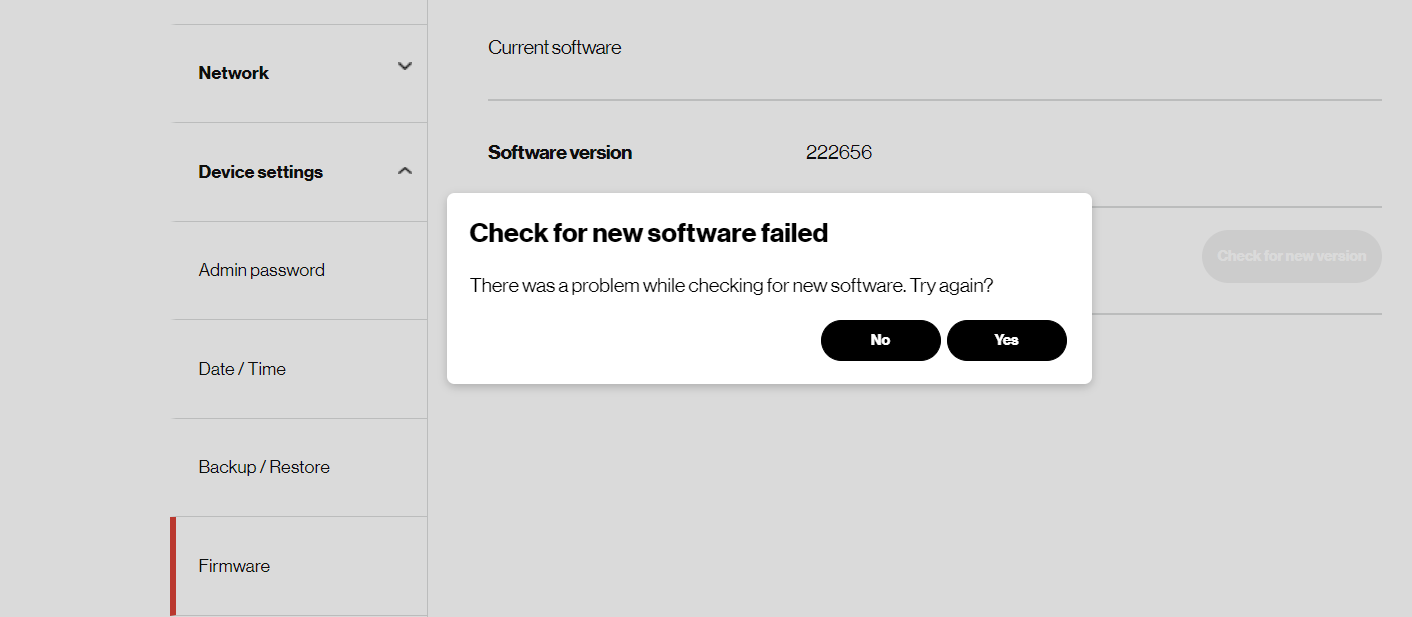Viewport: 1412px width, 617px height.
Task: Click the Software version label
Action: tap(559, 152)
